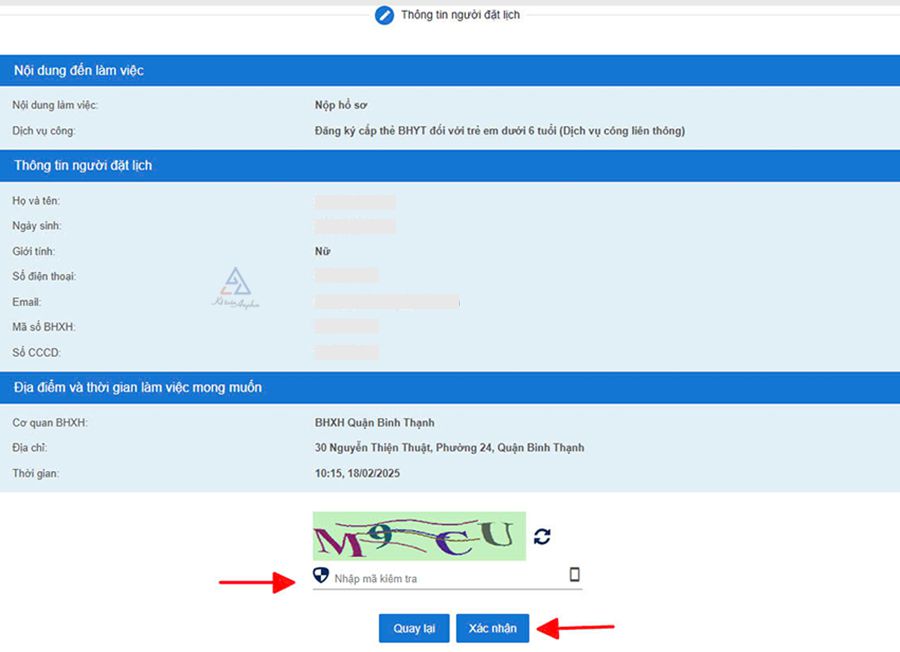900x652 pixels.
Task: Click the Đăng ký cấp thẻ BHYT service text
Action: pyautogui.click(x=499, y=131)
